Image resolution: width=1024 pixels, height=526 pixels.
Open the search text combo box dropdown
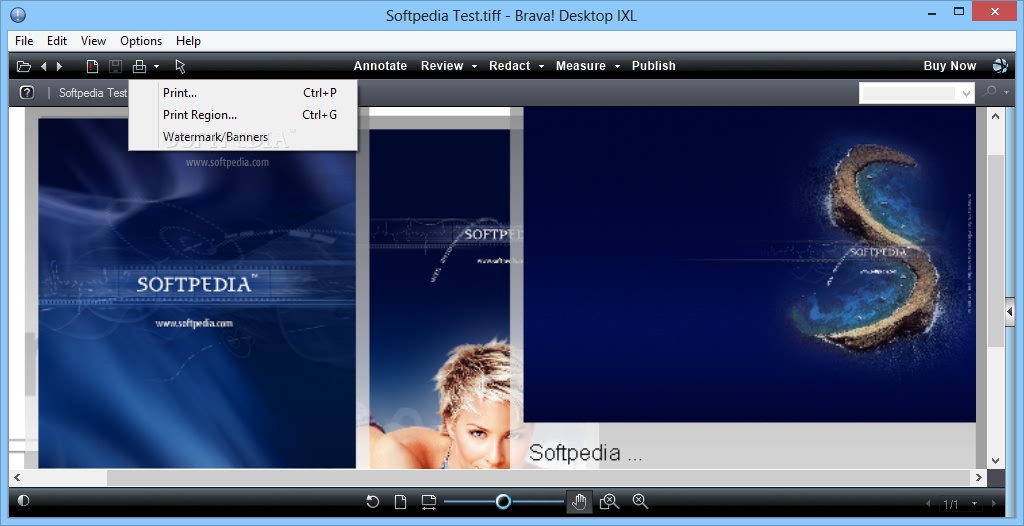click(x=967, y=93)
